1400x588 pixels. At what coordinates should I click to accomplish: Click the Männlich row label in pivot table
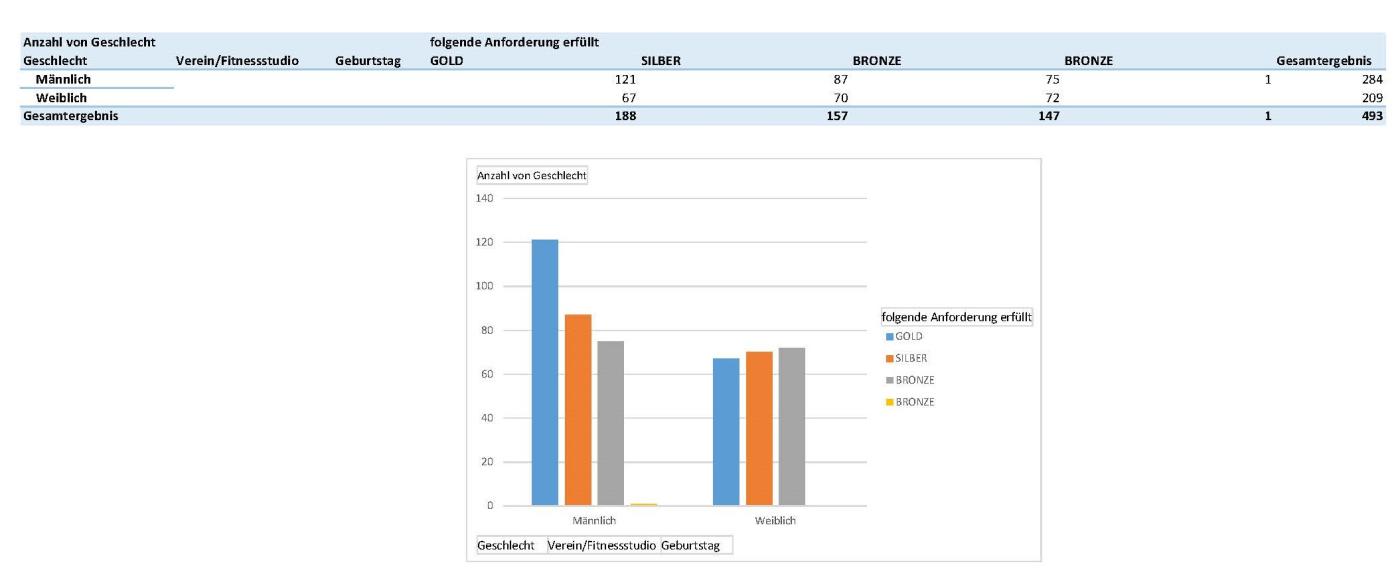pos(63,79)
